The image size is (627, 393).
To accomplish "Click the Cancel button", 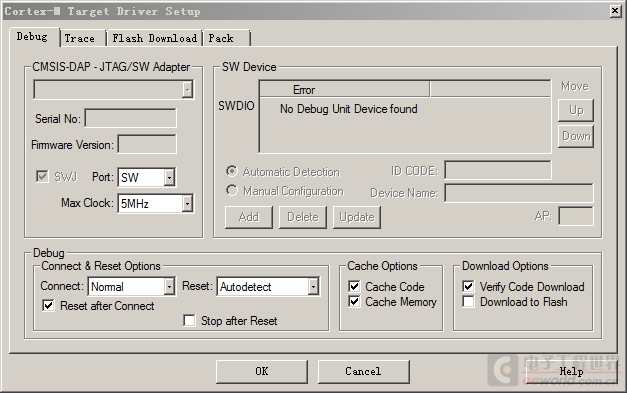I will click(363, 371).
